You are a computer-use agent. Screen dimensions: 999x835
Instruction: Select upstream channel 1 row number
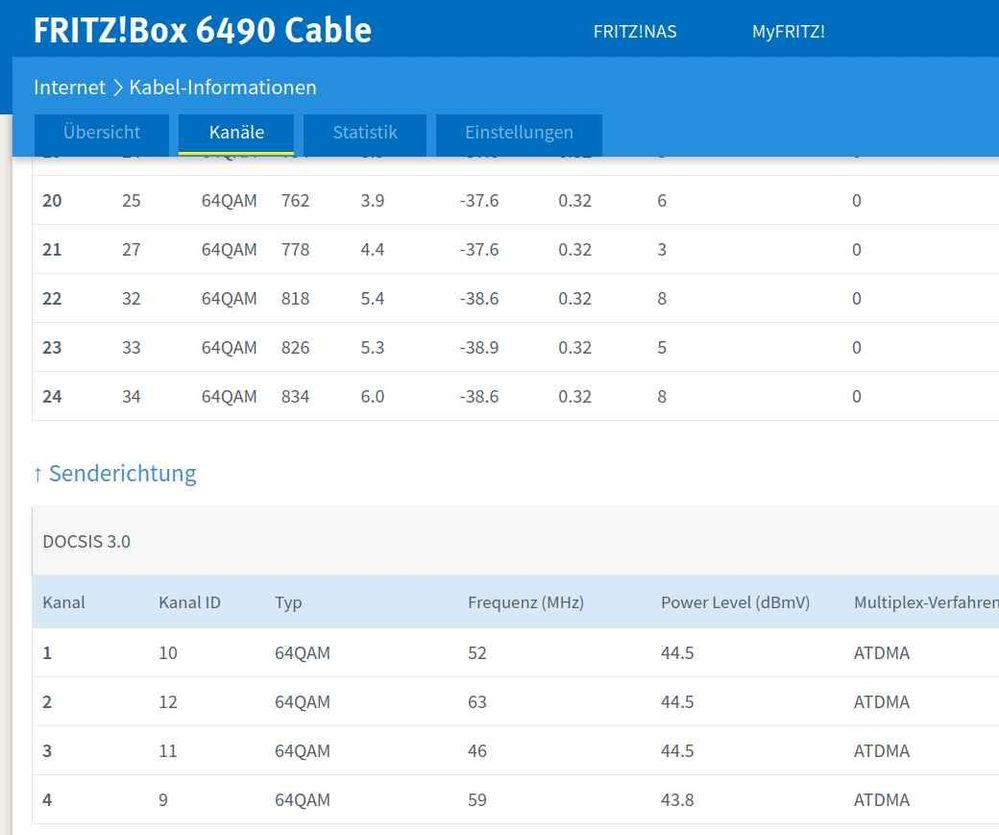[47, 653]
